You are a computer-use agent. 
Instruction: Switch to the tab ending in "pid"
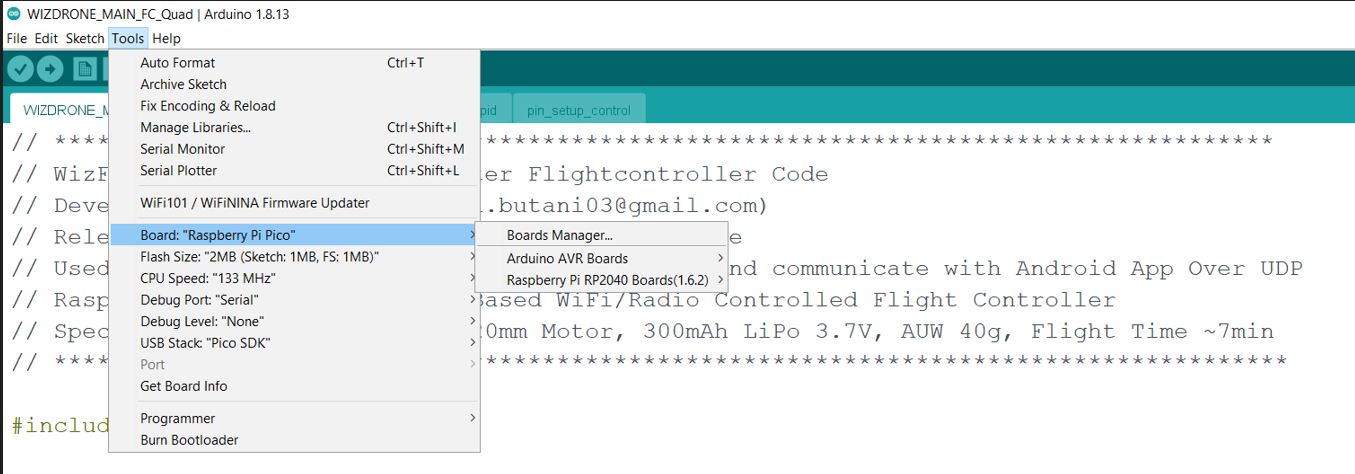pos(496,109)
